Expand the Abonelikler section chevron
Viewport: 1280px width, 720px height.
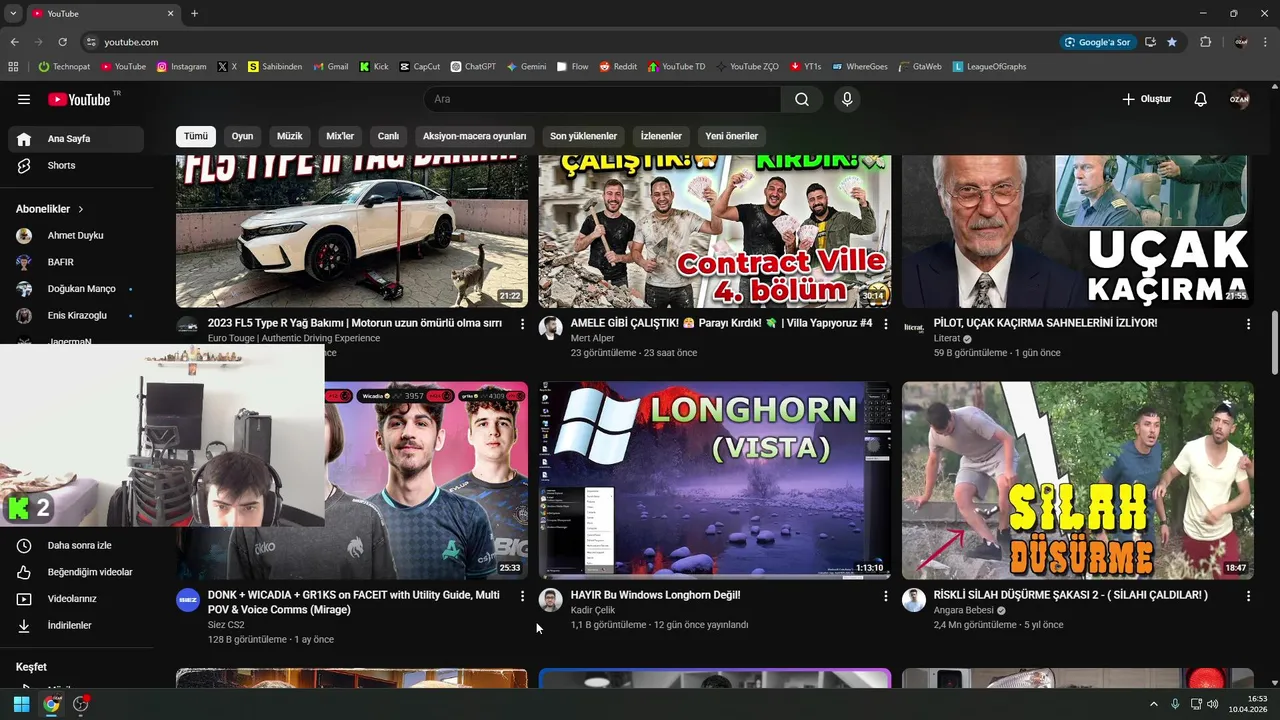tap(81, 209)
